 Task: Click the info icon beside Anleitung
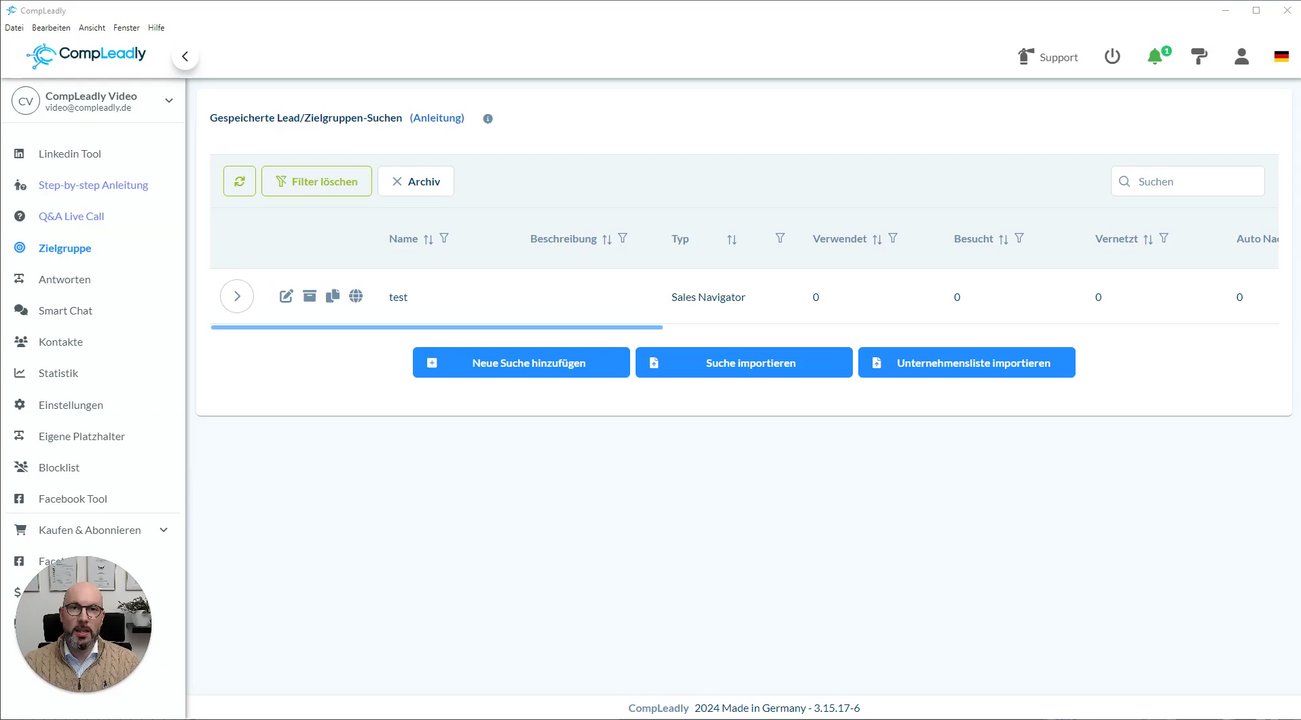tap(488, 119)
